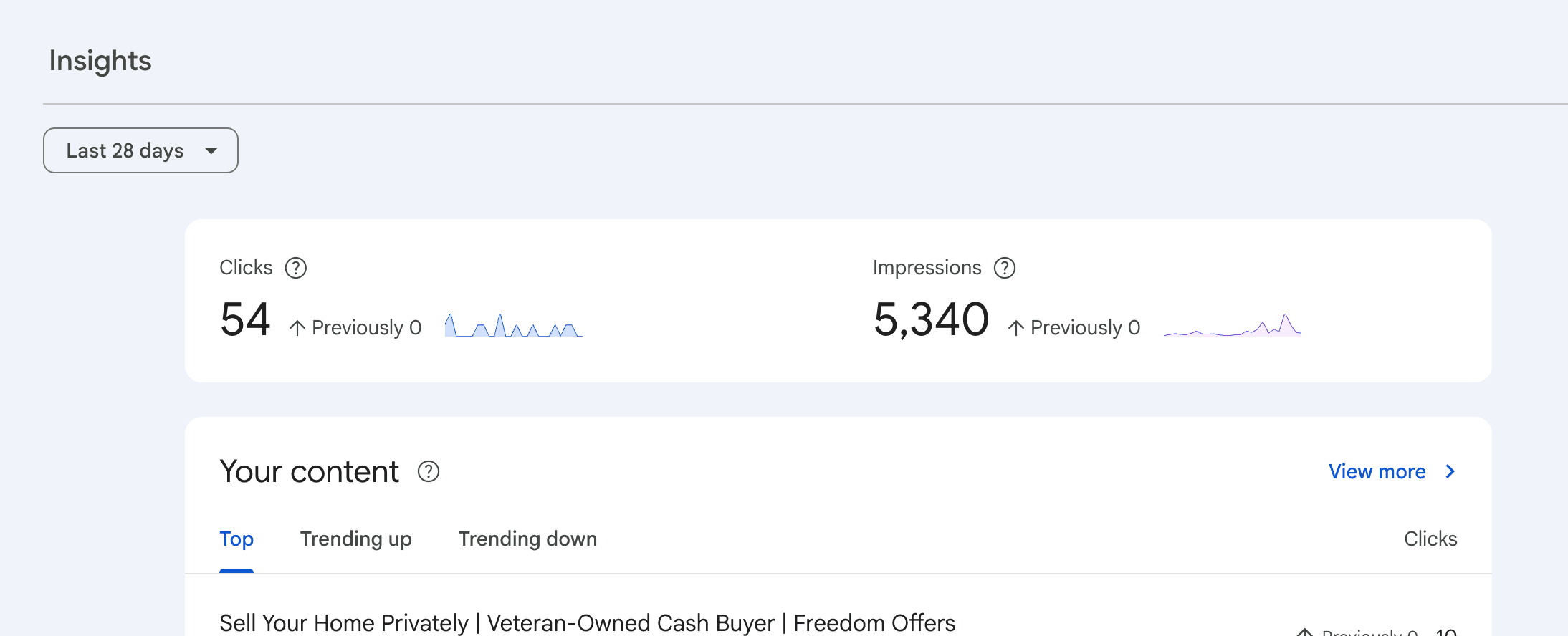Switch to the Trending up tab

pyautogui.click(x=356, y=539)
